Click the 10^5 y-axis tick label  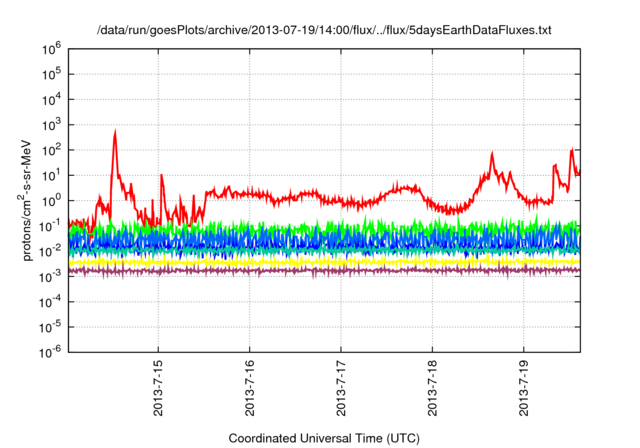pos(51,75)
